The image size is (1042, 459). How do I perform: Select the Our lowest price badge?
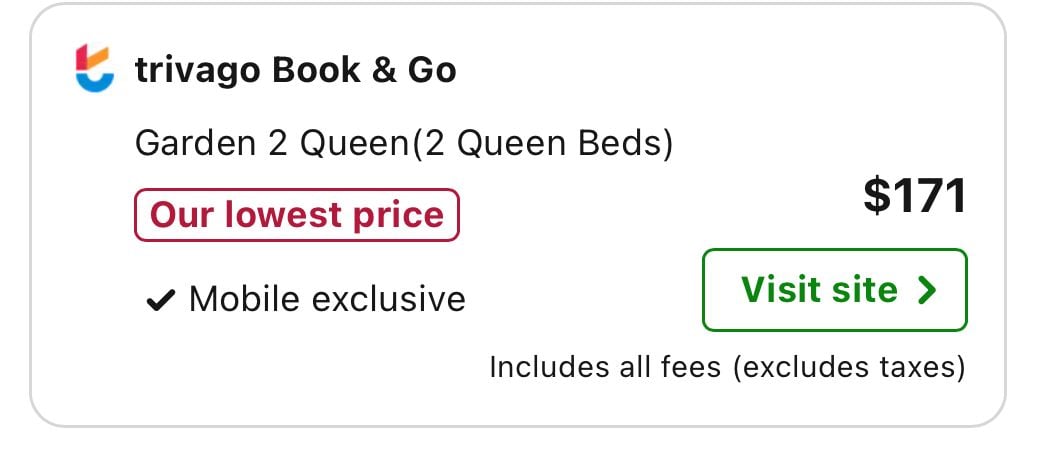297,215
